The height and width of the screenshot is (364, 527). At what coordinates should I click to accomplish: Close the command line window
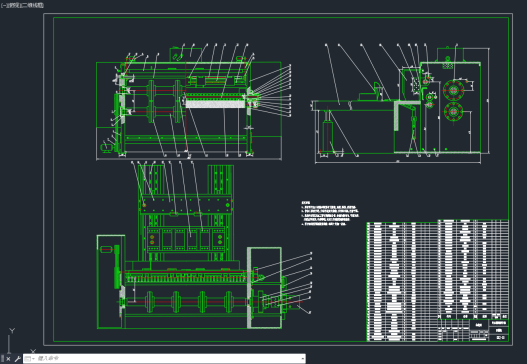click(8, 359)
